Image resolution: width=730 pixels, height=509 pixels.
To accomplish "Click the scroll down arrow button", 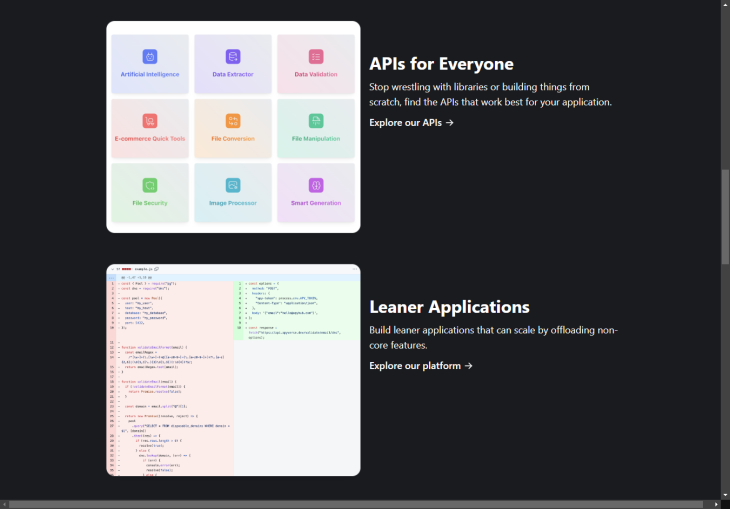I will (725, 494).
